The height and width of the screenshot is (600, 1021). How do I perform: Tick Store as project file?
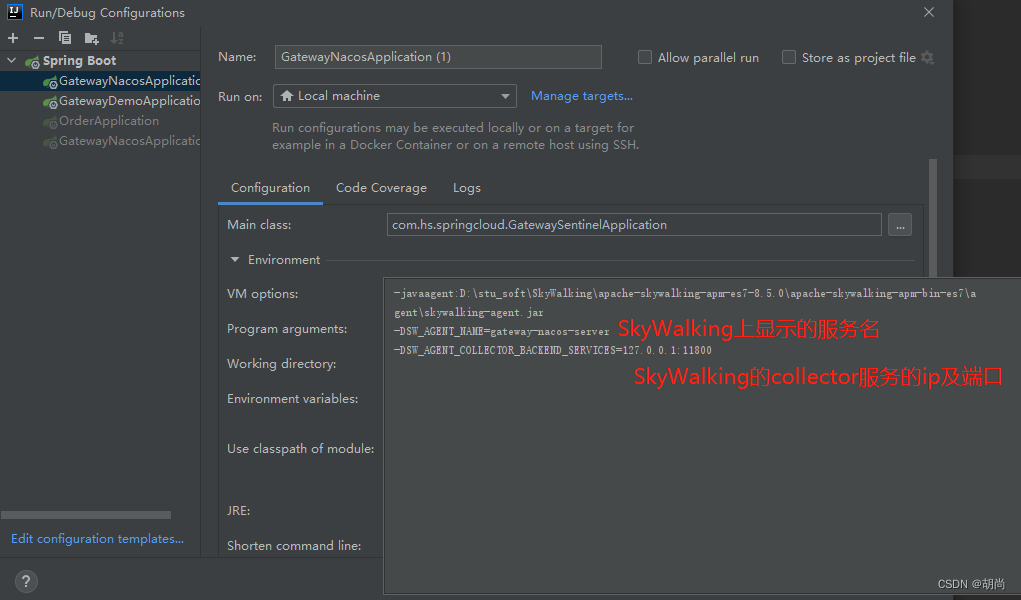tap(789, 57)
